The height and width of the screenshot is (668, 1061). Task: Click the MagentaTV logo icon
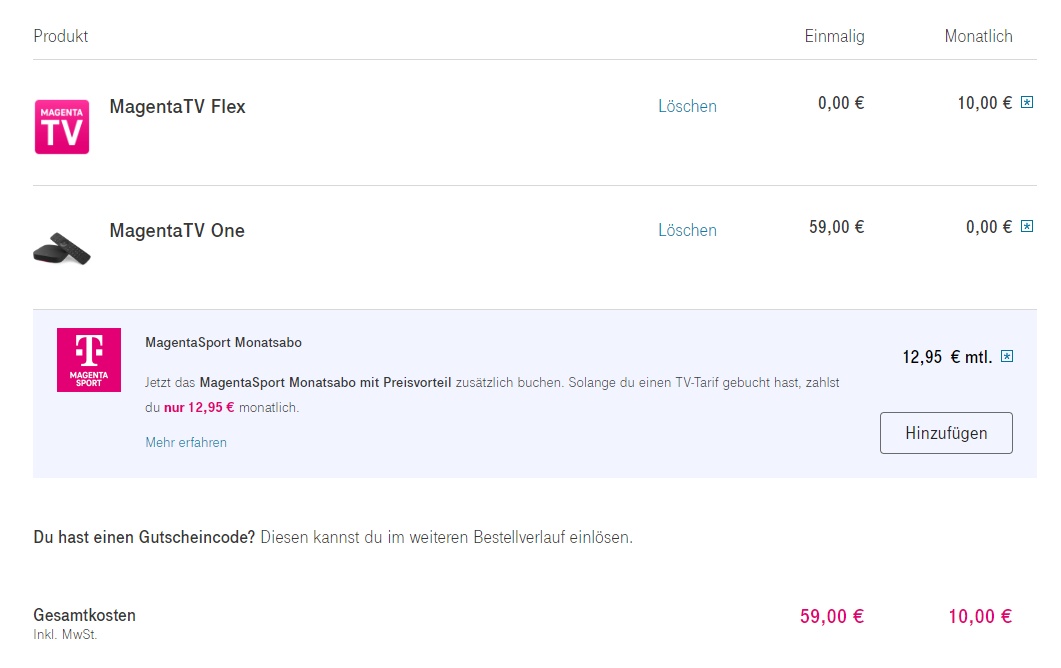pyautogui.click(x=62, y=126)
